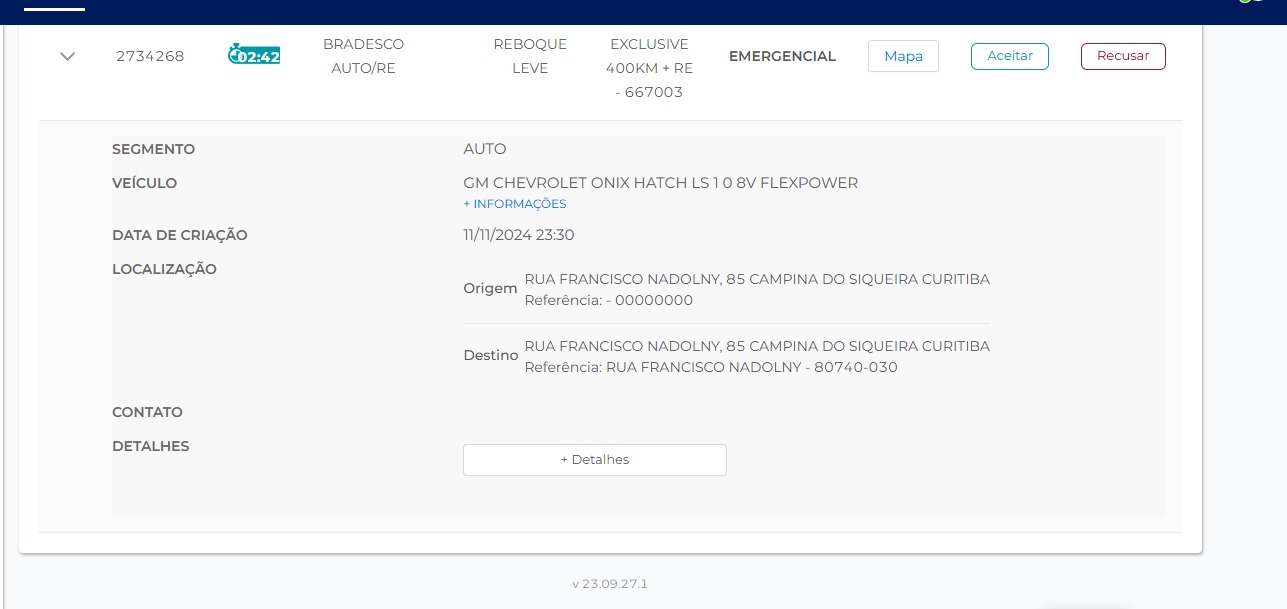
Task: Click the CONTATO label
Action: point(148,412)
